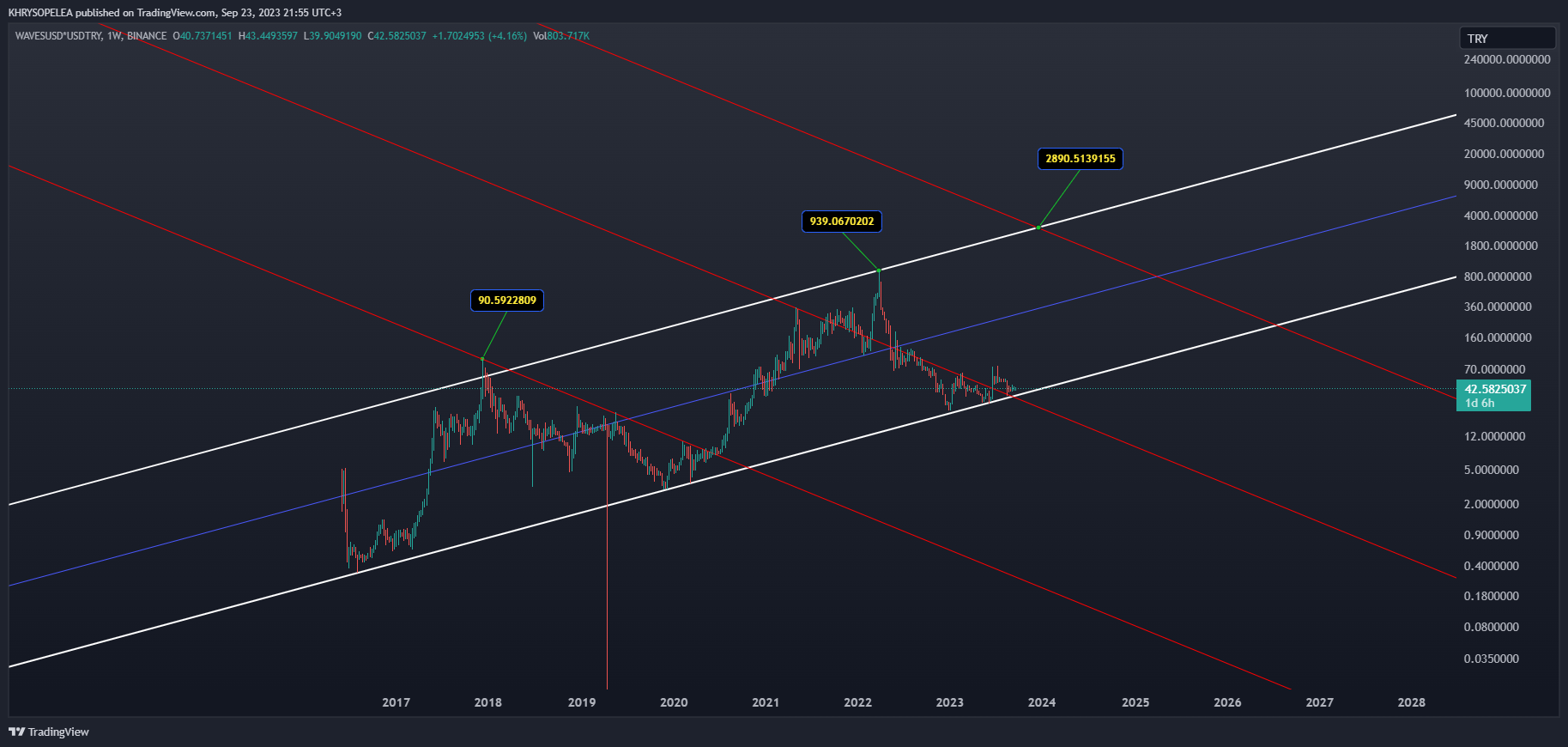The width and height of the screenshot is (1568, 747).
Task: Click the 2019 label on time axis
Action: 582,702
